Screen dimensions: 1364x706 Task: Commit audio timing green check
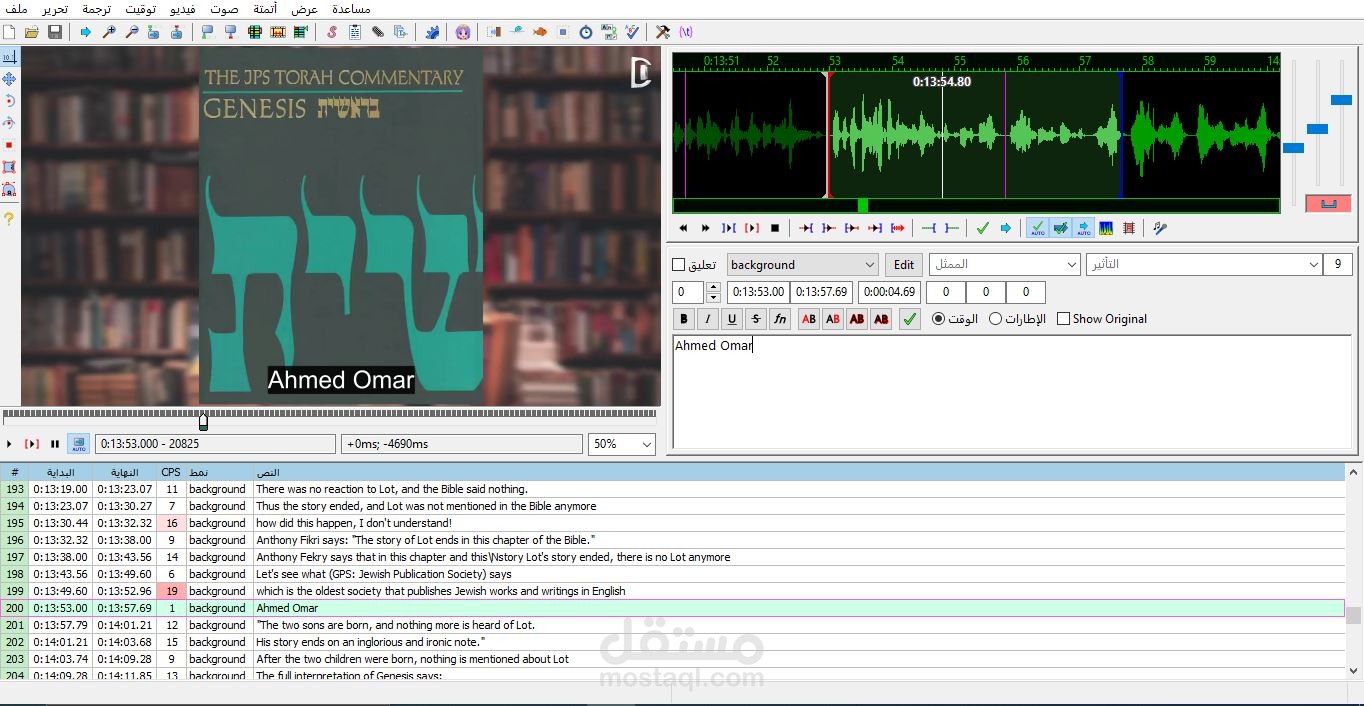(x=983, y=228)
